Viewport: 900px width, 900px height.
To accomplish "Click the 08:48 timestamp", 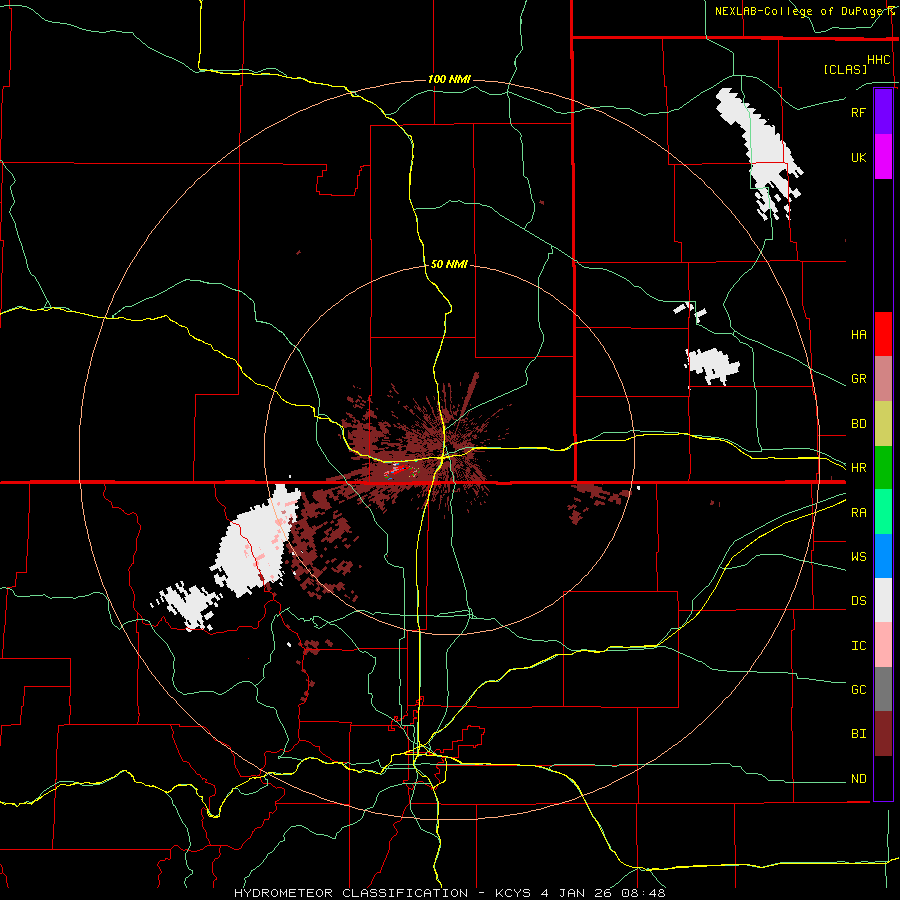I will pyautogui.click(x=642, y=893).
